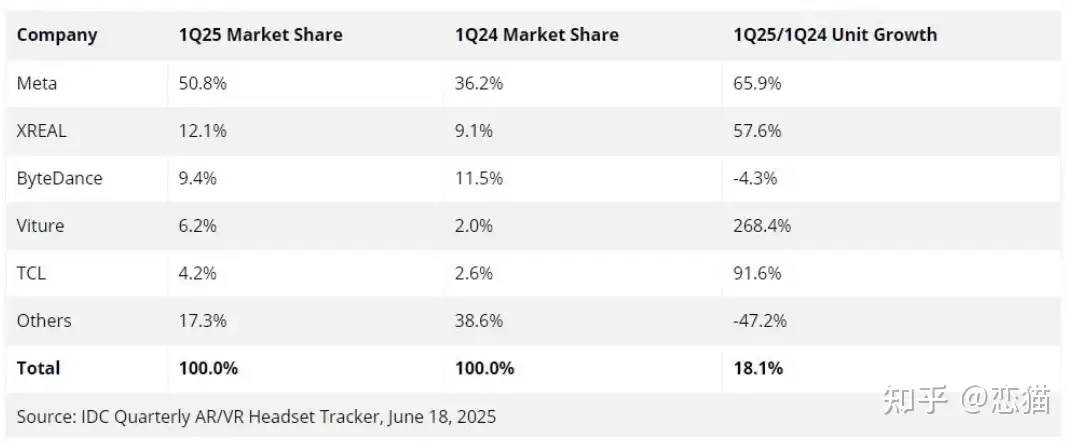Click XREAL's 9.1% 1Q24 share

point(474,131)
